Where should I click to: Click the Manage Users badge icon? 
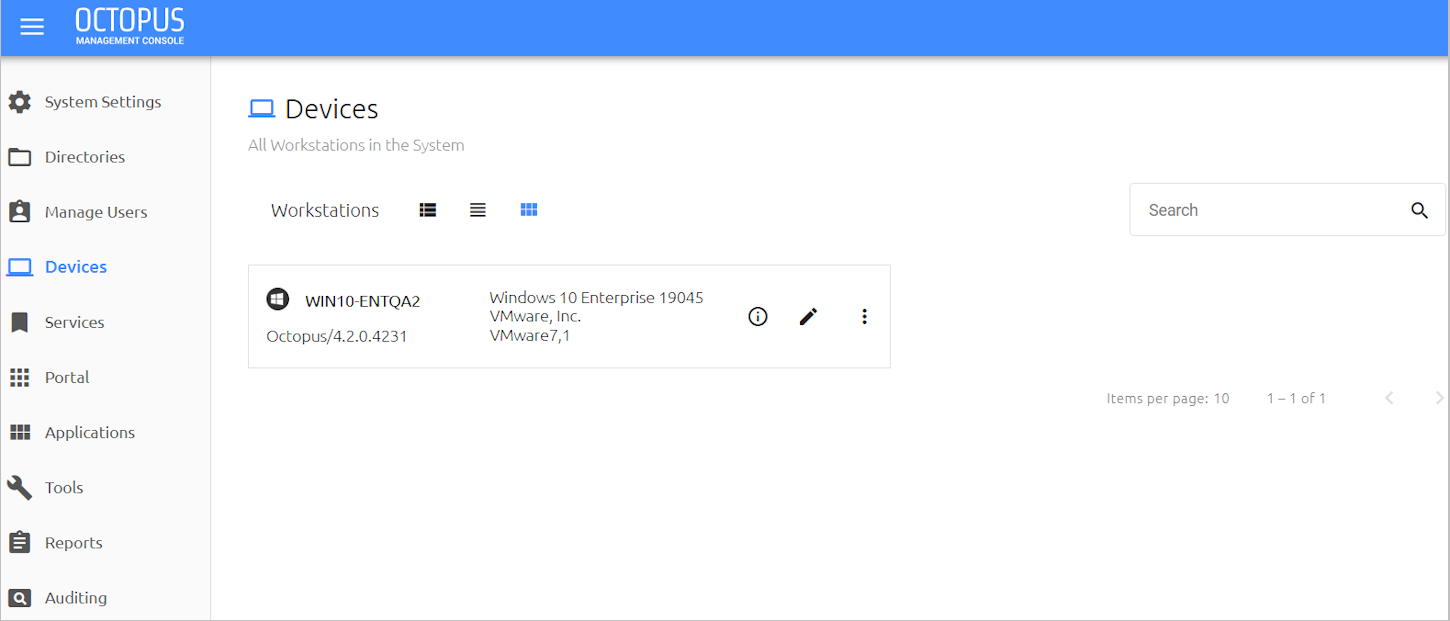click(19, 212)
